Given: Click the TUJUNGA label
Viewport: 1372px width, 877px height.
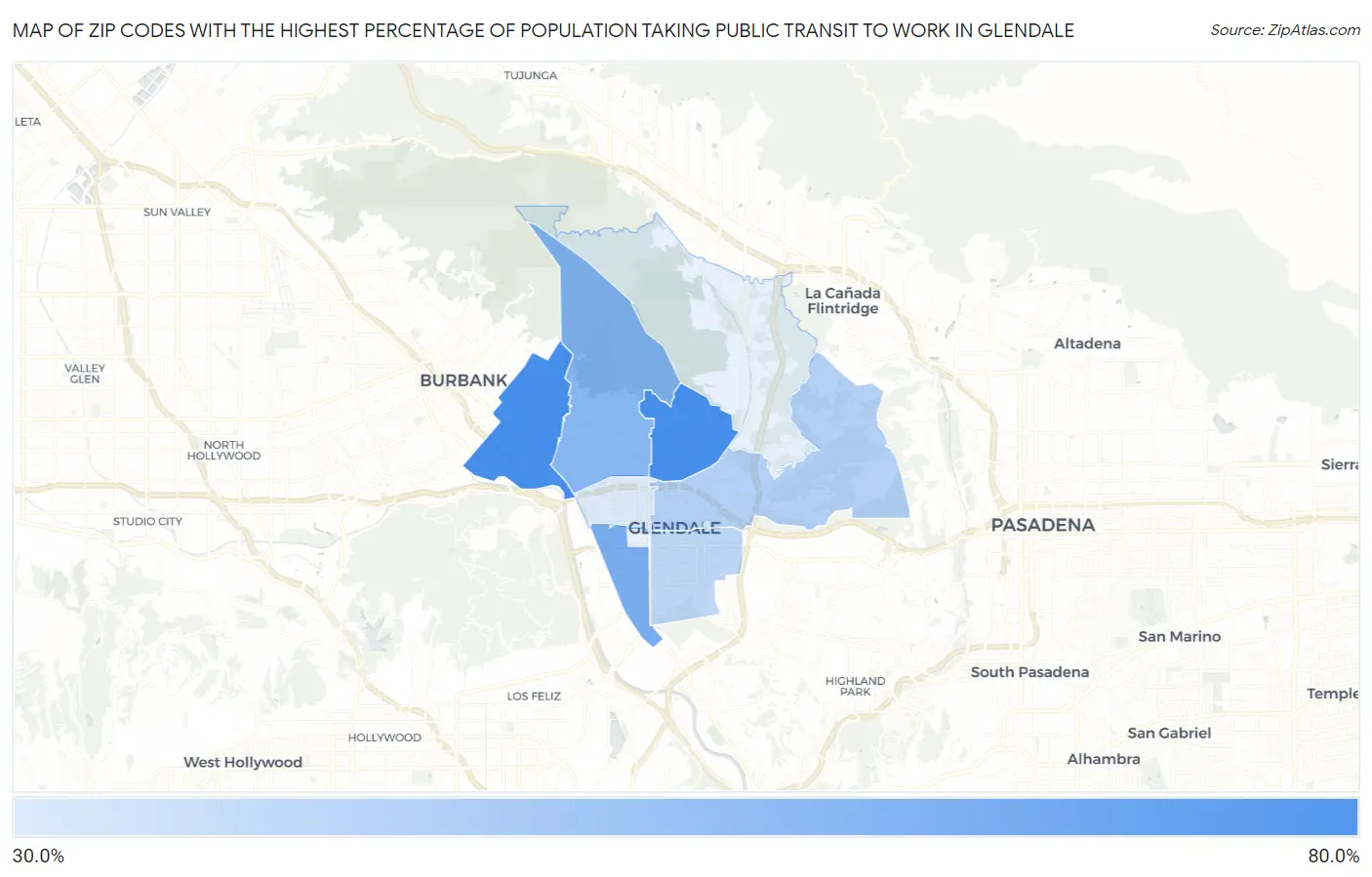Looking at the screenshot, I should [531, 75].
